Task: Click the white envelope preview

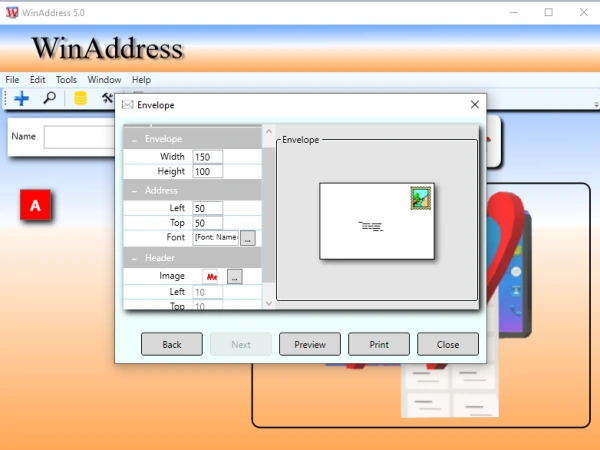Action: coord(377,221)
